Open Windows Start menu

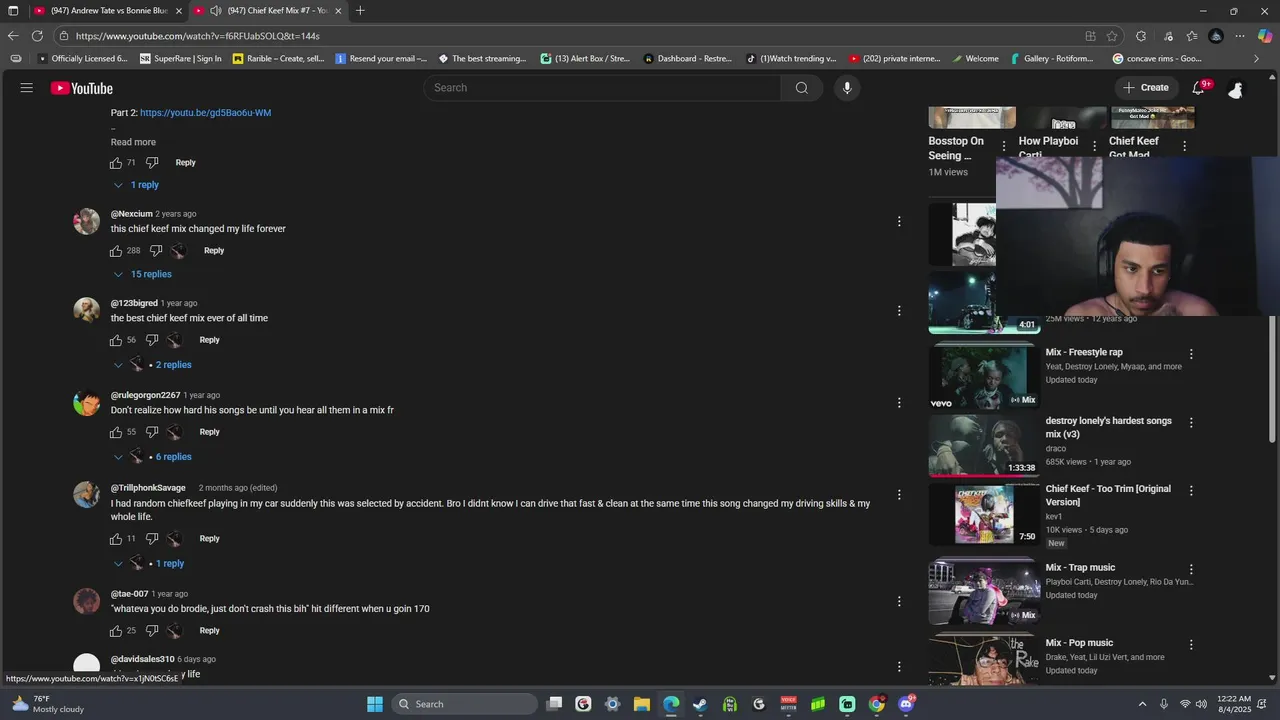click(374, 704)
